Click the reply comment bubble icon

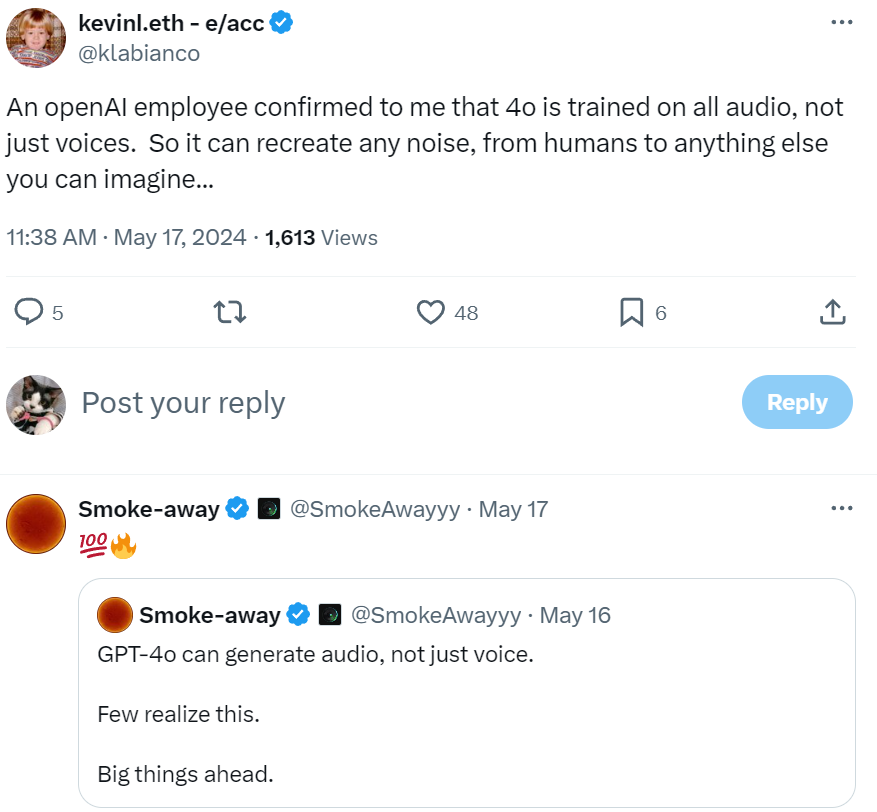click(30, 313)
